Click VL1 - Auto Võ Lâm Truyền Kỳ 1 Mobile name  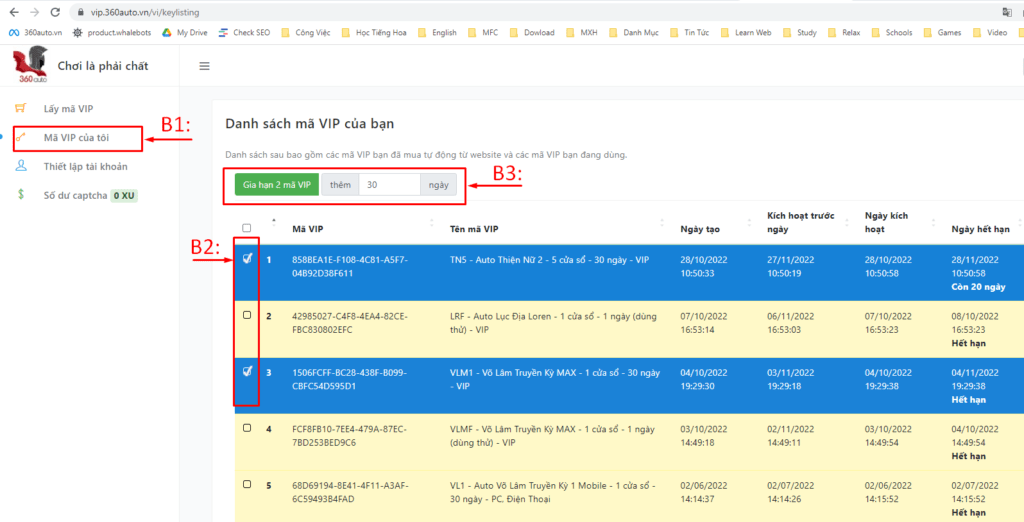point(552,491)
